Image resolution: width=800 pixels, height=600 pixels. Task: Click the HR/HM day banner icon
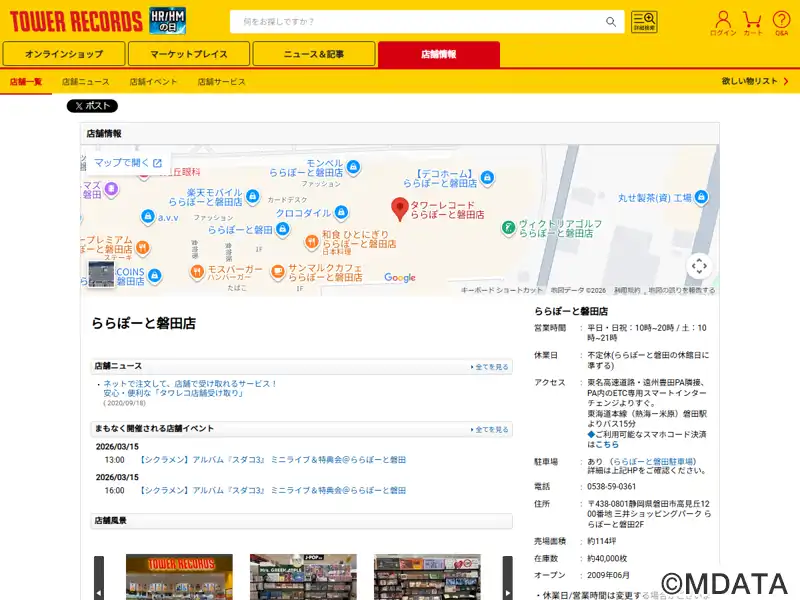167,21
